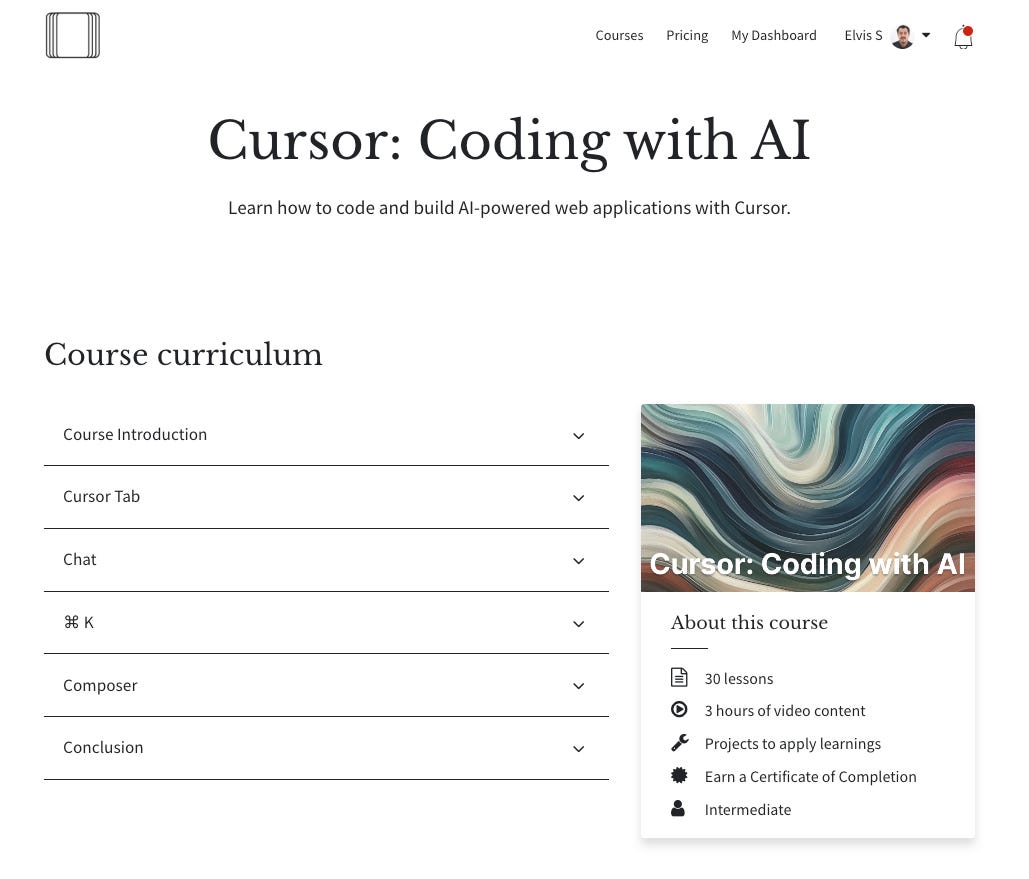
Task: Click the certificate badge icon
Action: pyautogui.click(x=679, y=775)
